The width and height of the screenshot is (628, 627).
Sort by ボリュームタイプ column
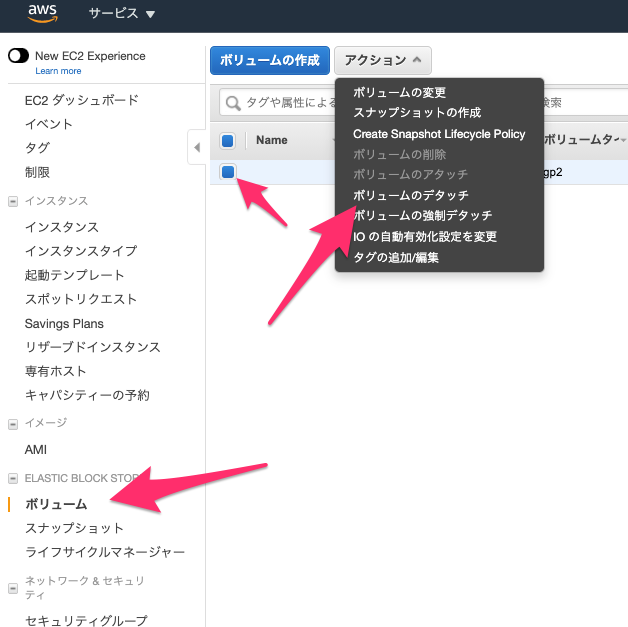pos(583,140)
